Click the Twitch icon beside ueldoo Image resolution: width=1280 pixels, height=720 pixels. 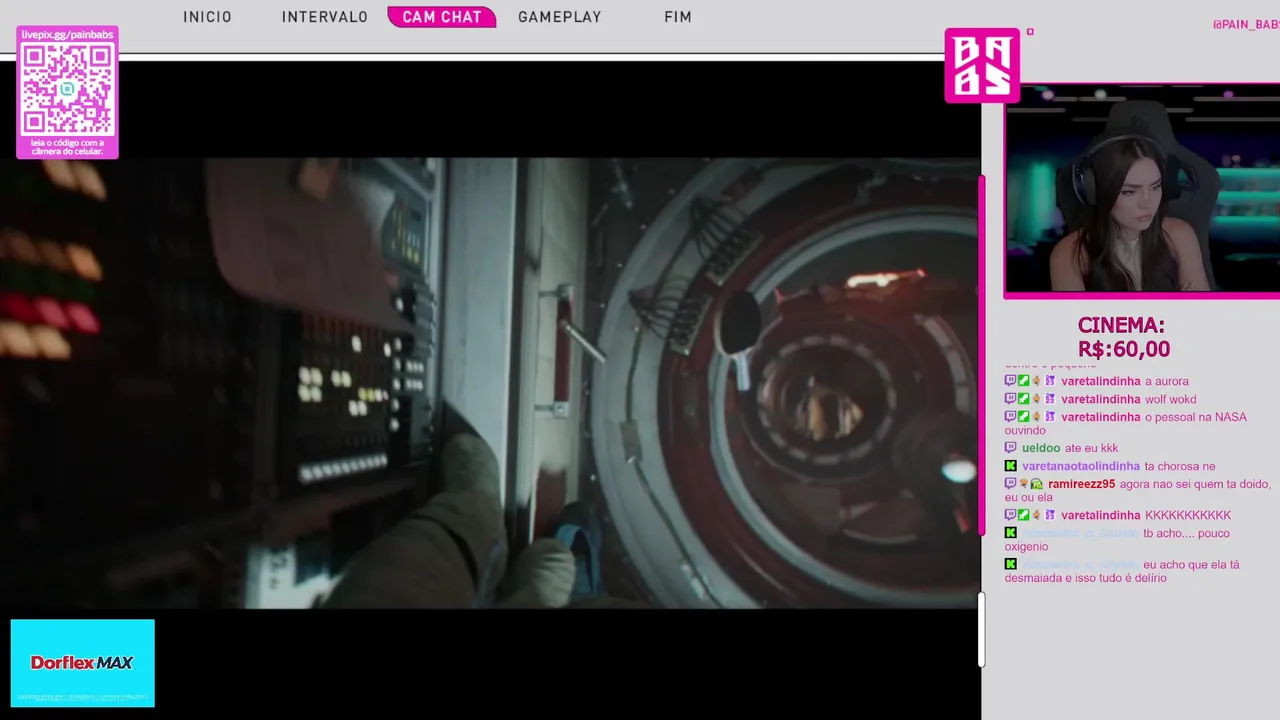point(1010,448)
